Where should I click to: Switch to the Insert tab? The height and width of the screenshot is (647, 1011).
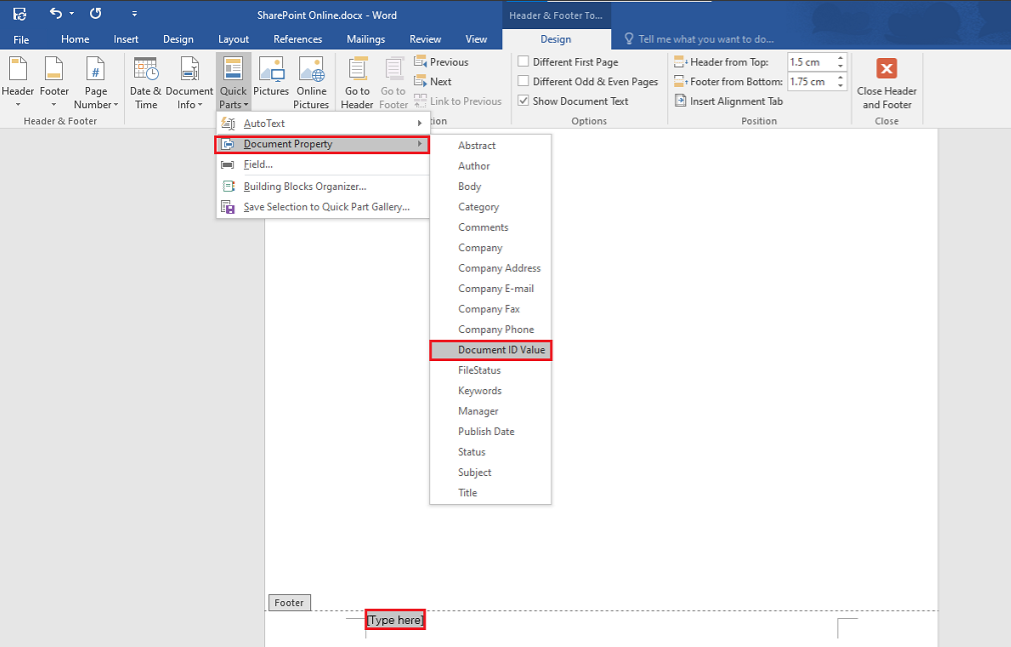pos(126,39)
